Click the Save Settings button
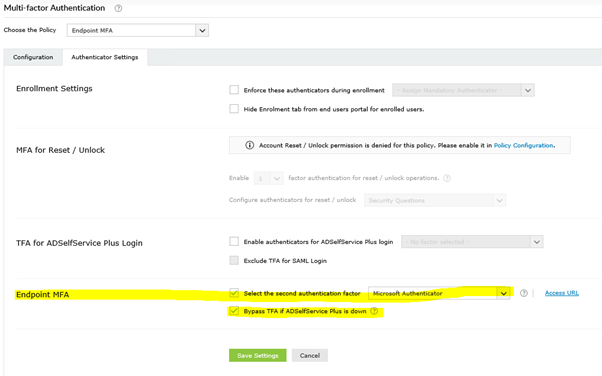Screen dimensions: 602x376 point(258,355)
